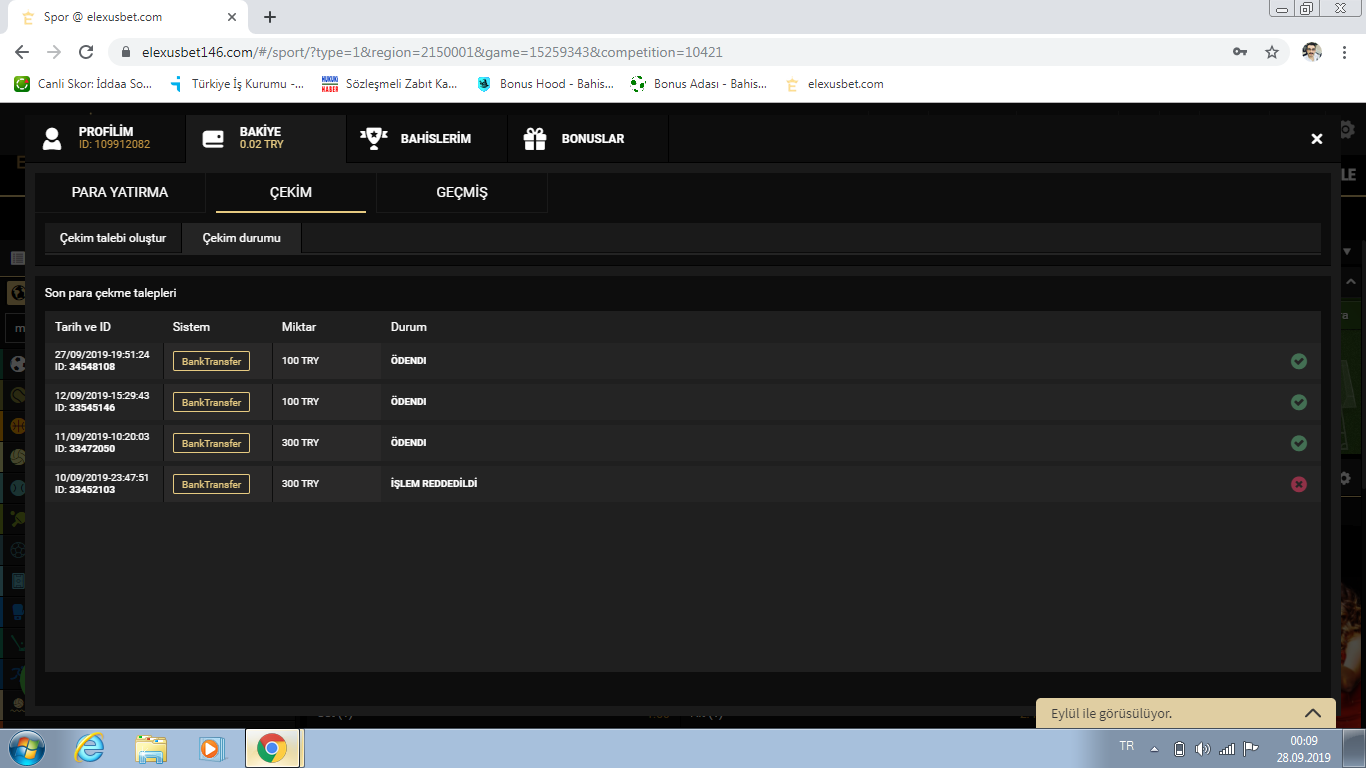Open Bahislerim trophy icon tab

tap(374, 139)
